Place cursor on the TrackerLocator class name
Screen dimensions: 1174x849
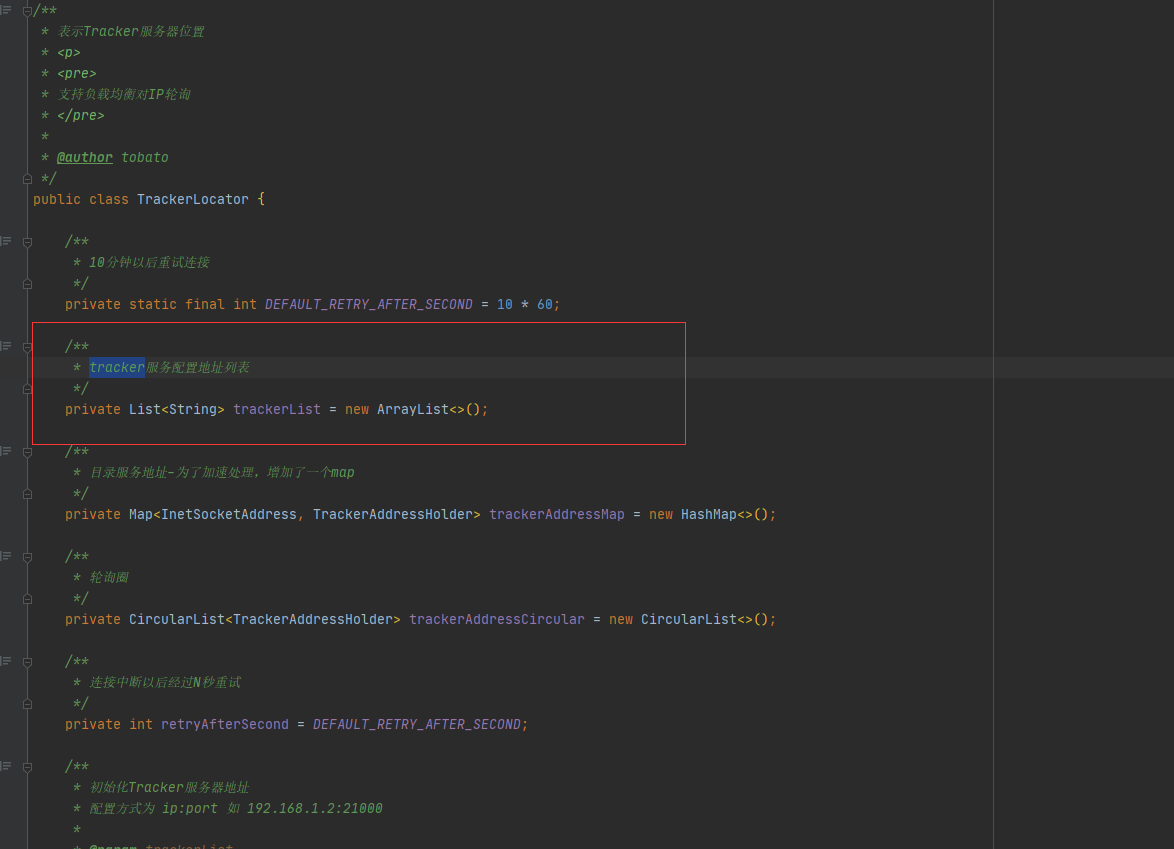click(192, 199)
